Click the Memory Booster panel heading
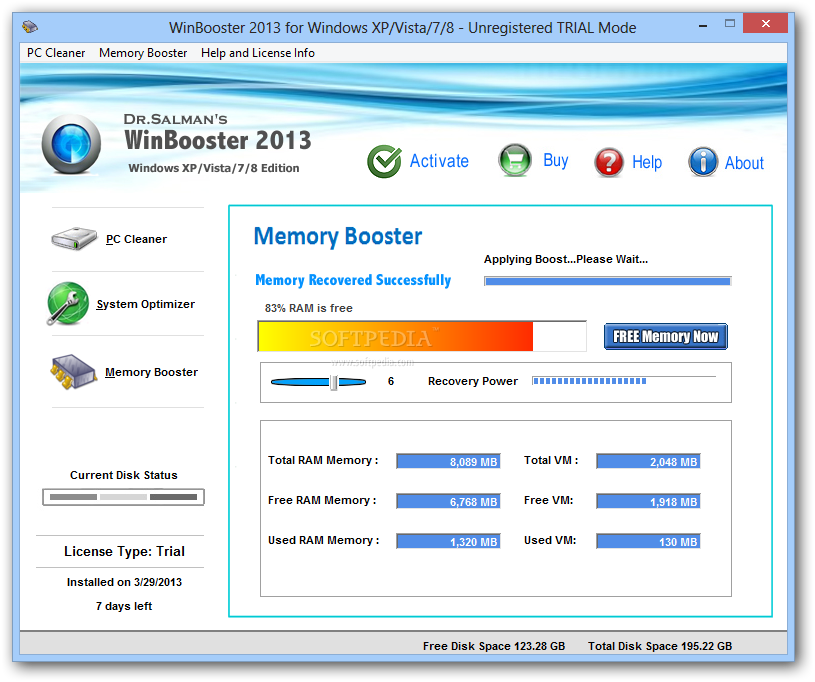The image size is (815, 682). click(x=338, y=237)
